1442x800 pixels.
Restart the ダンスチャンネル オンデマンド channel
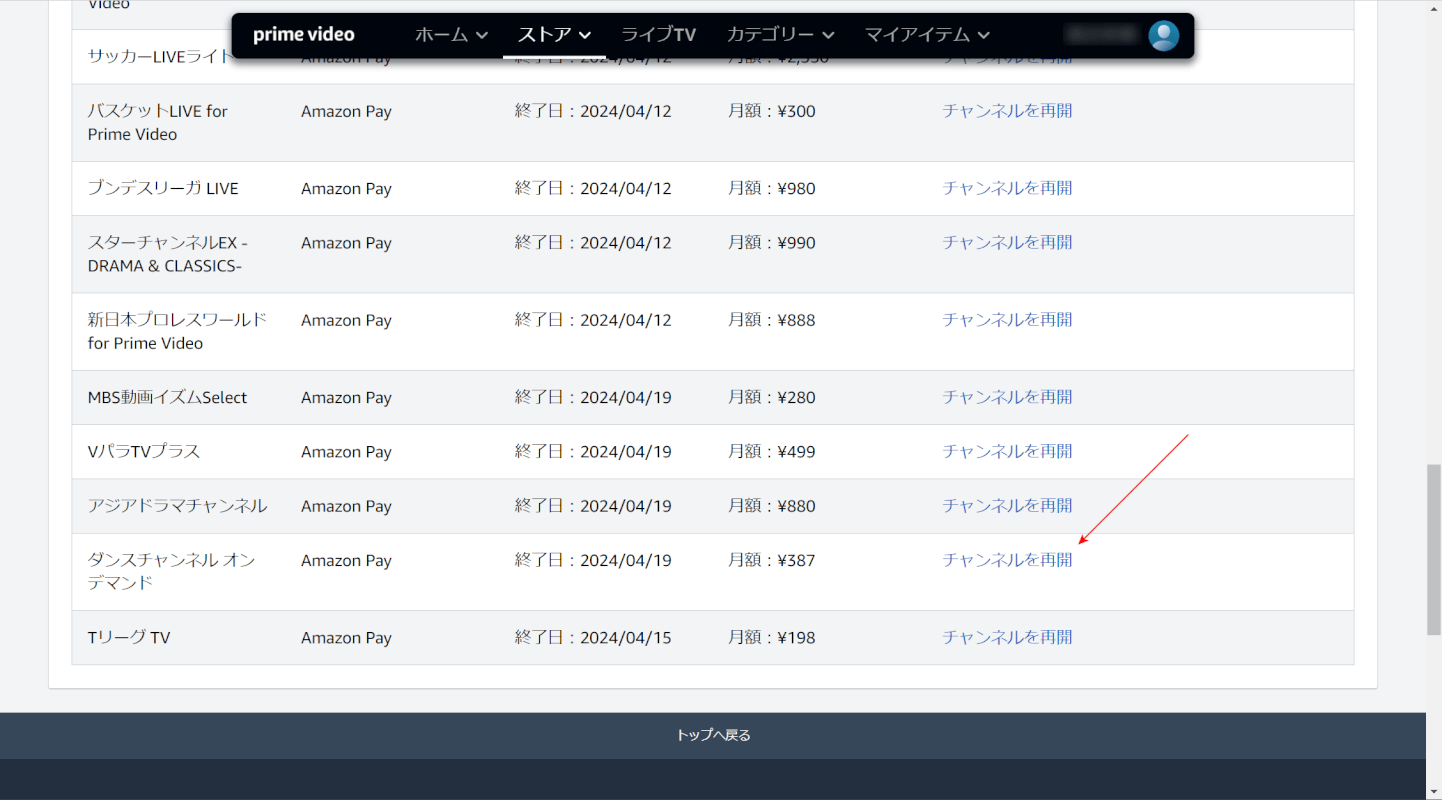pyautogui.click(x=1007, y=560)
